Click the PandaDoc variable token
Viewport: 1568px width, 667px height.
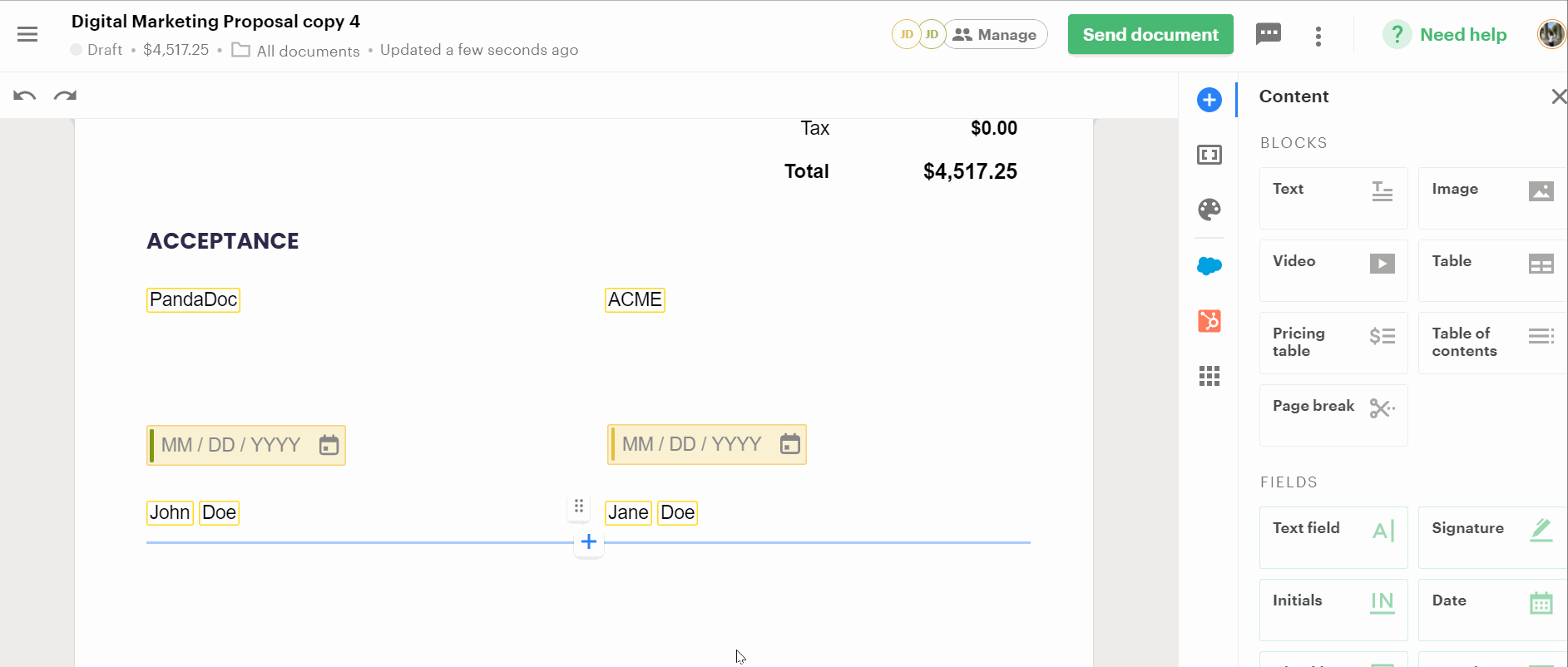pos(194,299)
